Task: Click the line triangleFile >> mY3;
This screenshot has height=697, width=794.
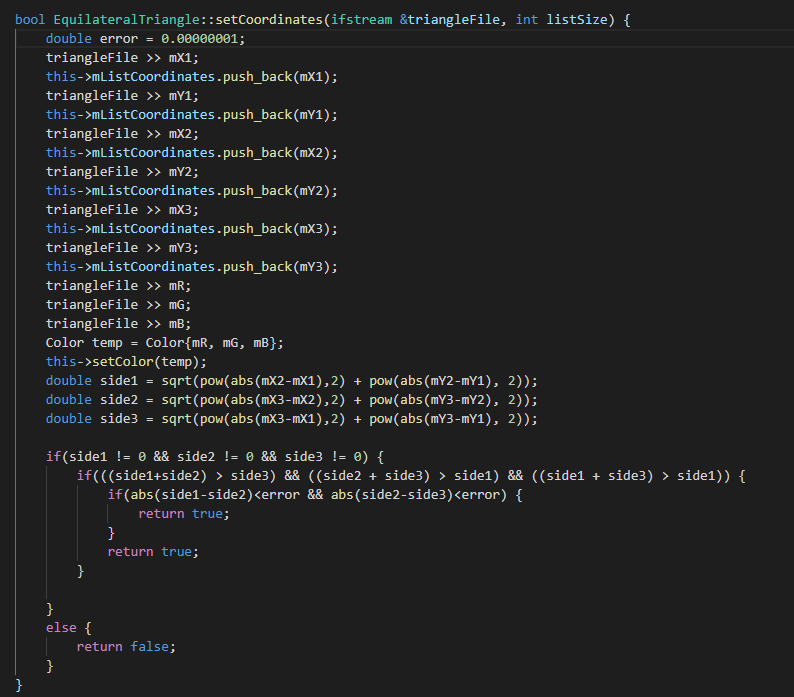Action: [x=123, y=248]
